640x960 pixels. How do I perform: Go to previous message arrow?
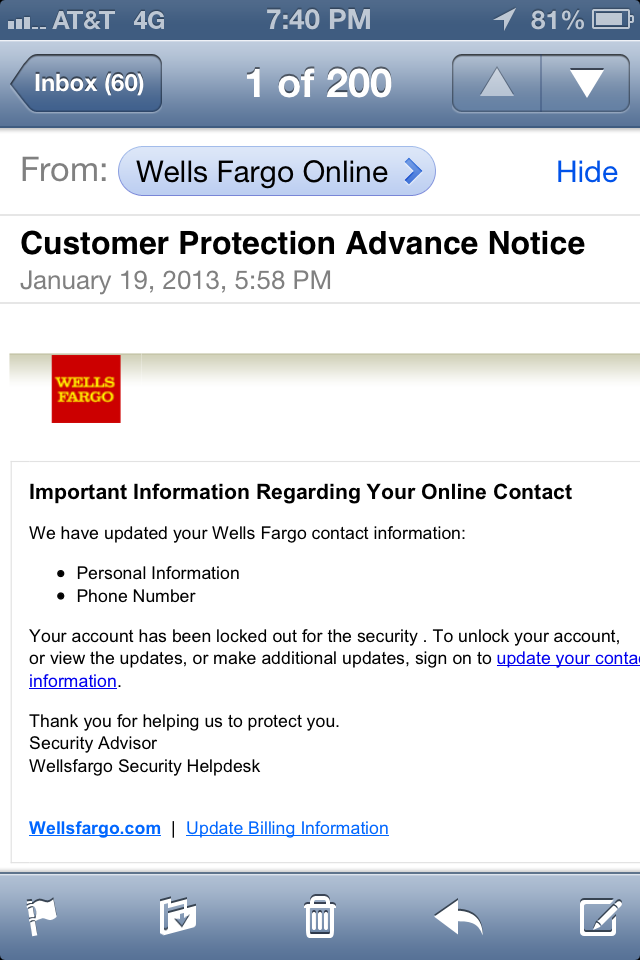pos(497,83)
